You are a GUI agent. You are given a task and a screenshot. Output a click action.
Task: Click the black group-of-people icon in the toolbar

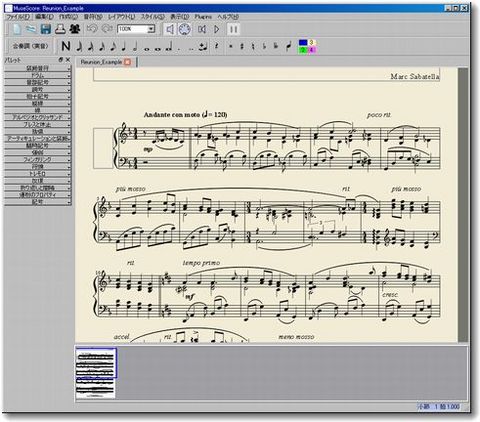pos(75,29)
